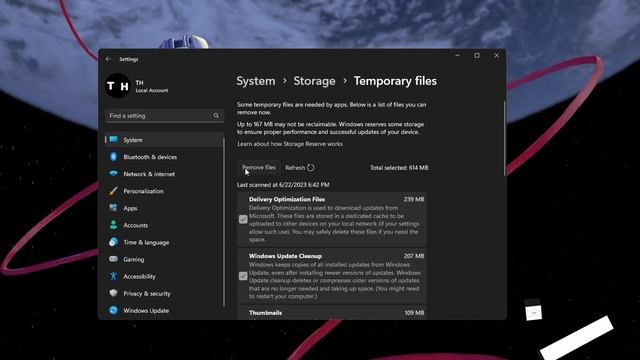The height and width of the screenshot is (360, 640).
Task: Click the search magnifier icon
Action: click(x=216, y=116)
